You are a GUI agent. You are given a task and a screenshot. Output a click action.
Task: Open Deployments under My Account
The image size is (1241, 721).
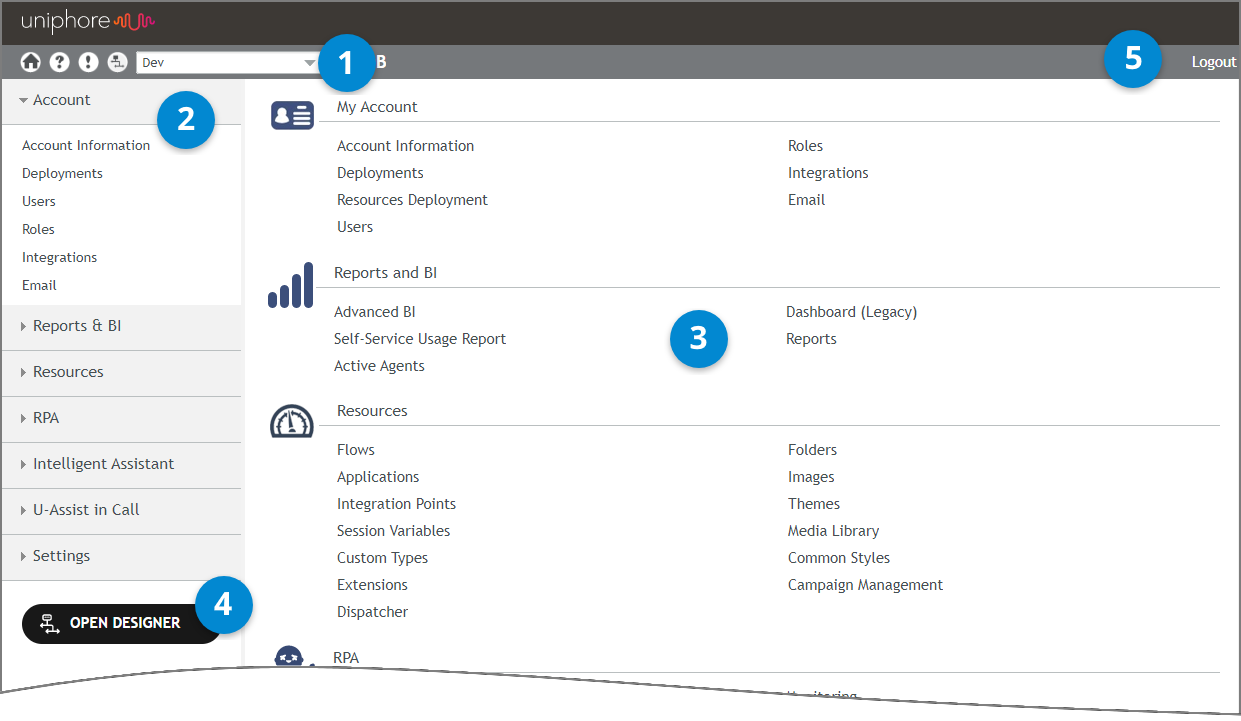click(380, 173)
